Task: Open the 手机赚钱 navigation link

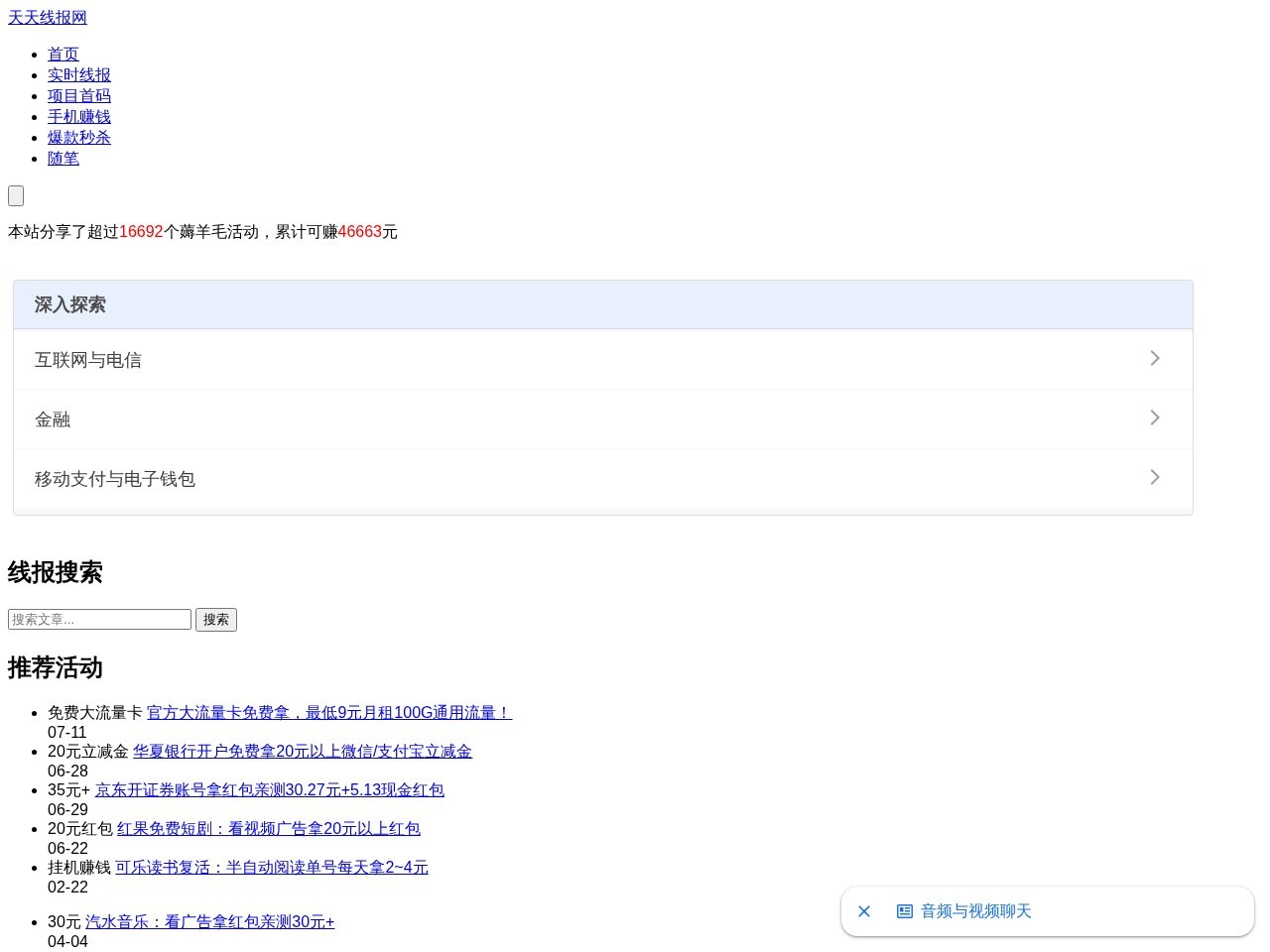Action: pos(79,117)
